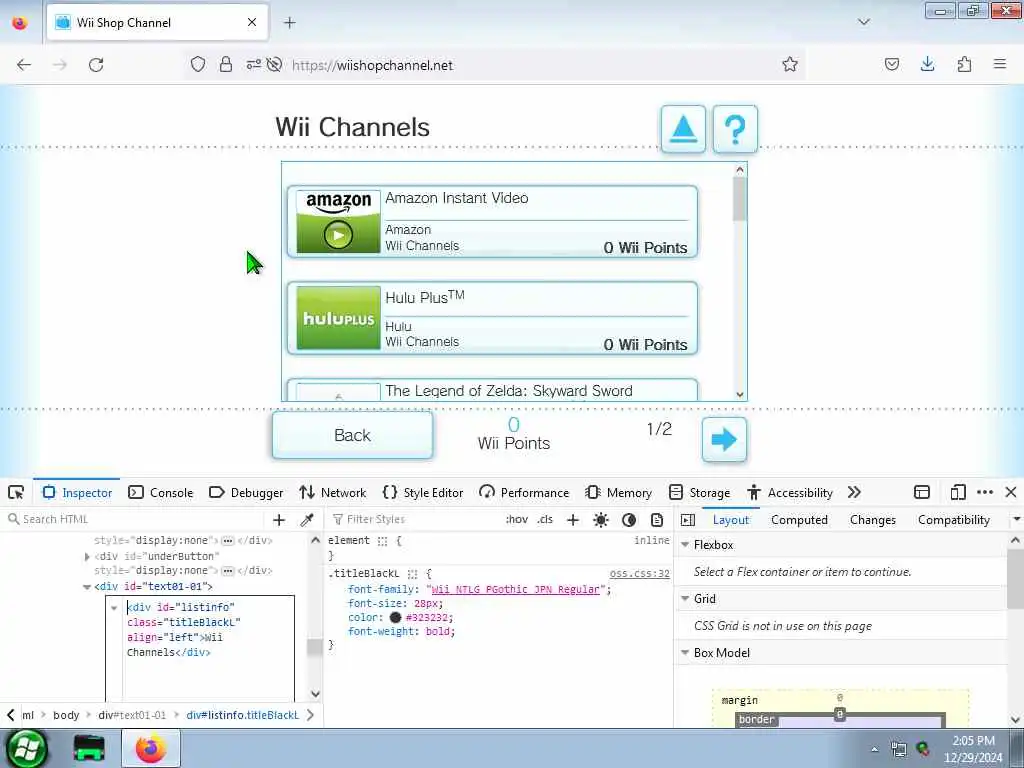Click the #323232 color swatch

click(x=395, y=617)
